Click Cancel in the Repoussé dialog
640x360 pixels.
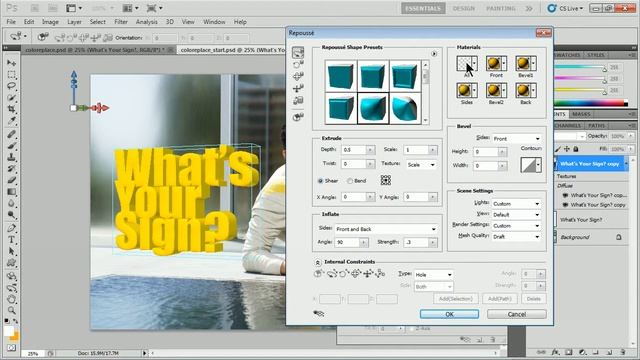pyautogui.click(x=517, y=314)
